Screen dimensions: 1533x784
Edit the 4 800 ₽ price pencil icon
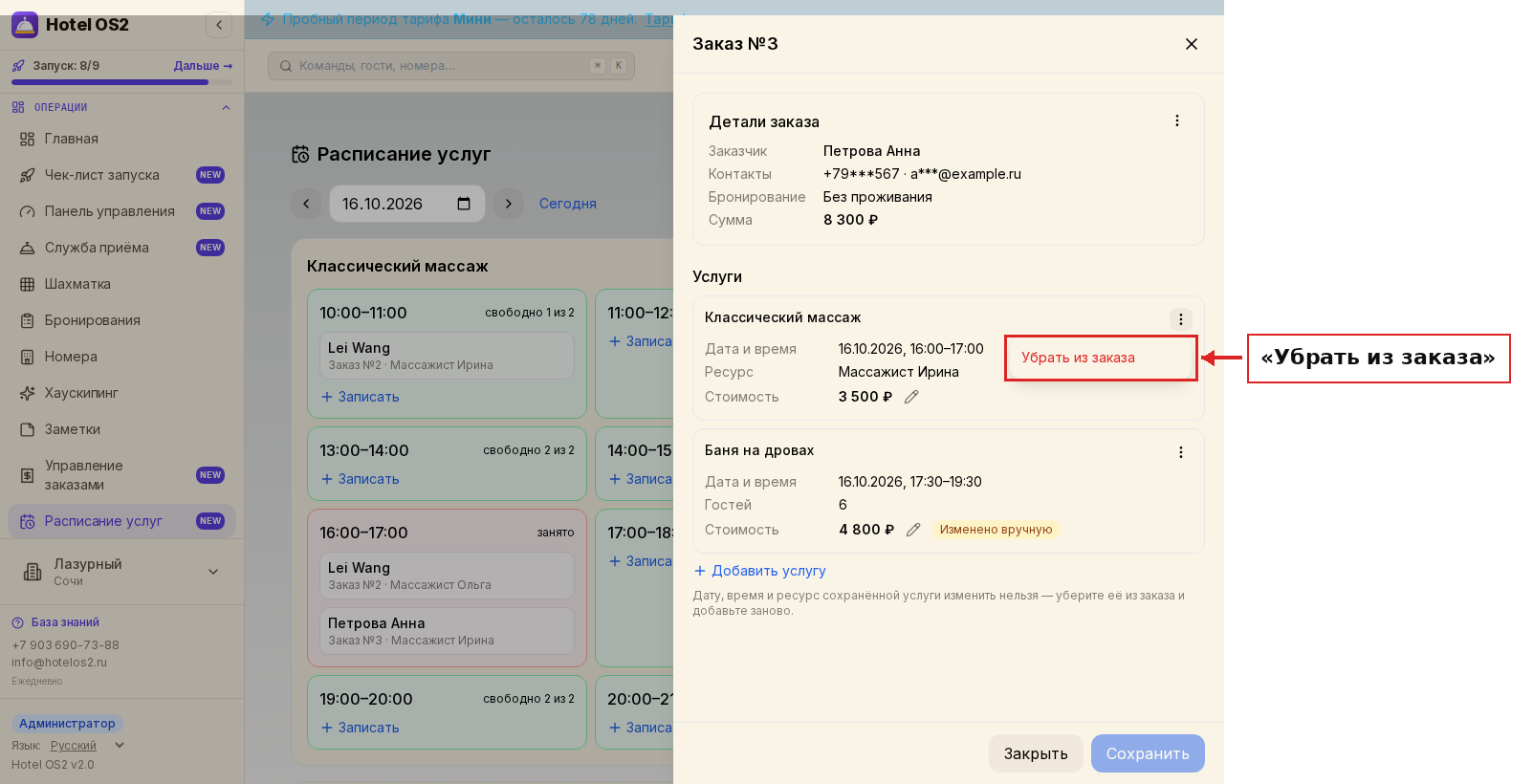(913, 530)
